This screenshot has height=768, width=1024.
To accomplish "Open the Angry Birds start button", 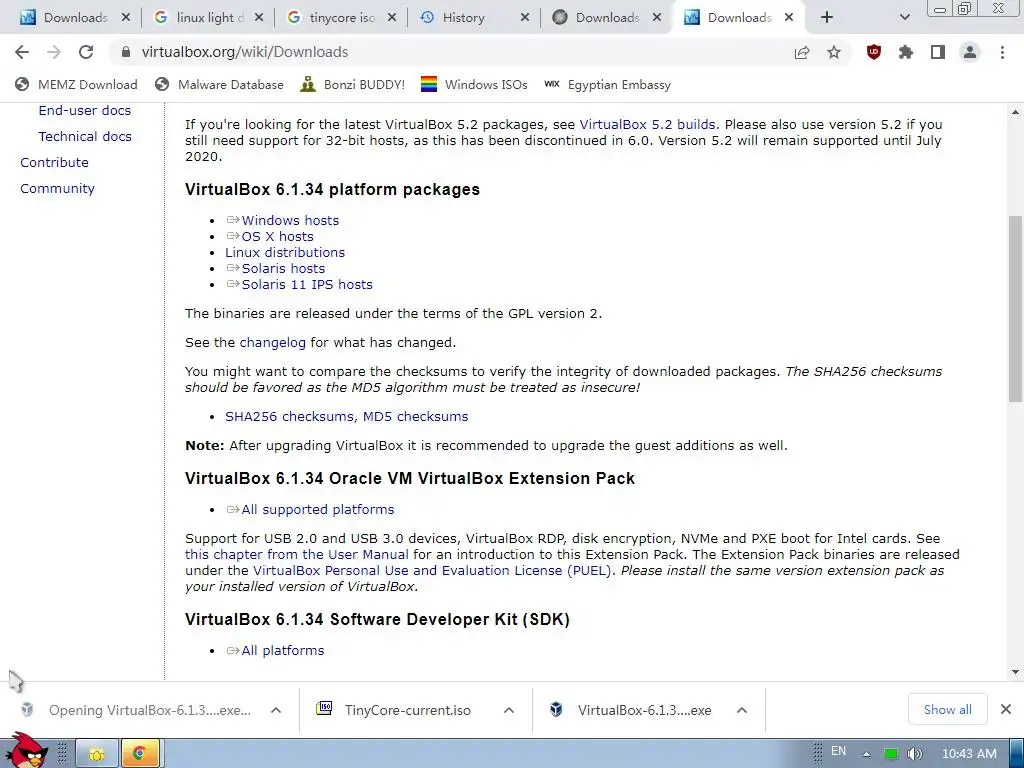I will pos(27,752).
